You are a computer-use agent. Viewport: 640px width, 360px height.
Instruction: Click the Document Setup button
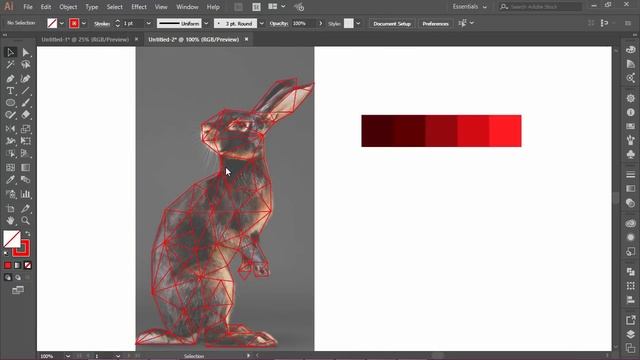[x=392, y=24]
